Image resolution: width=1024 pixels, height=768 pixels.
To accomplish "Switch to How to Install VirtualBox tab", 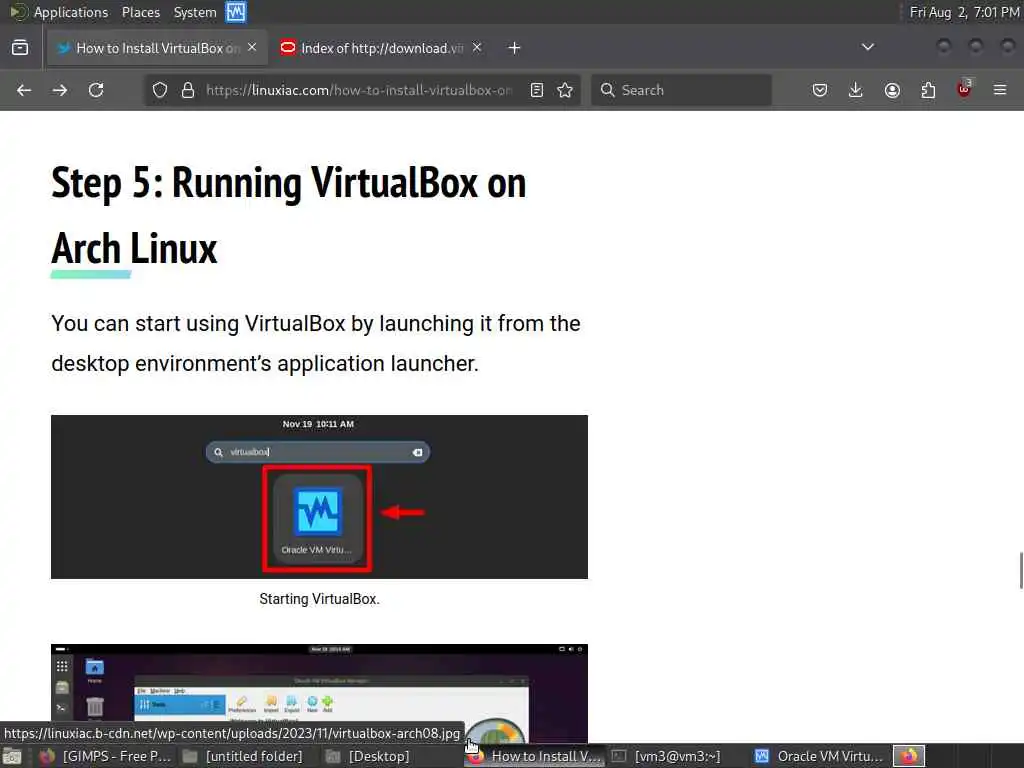I will tap(157, 48).
